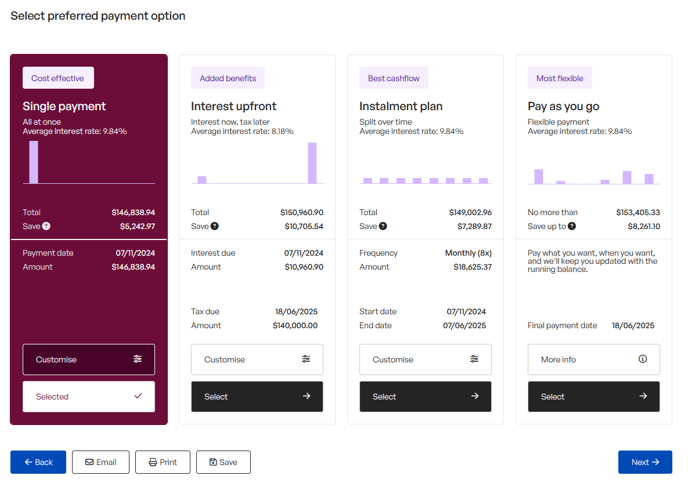Go back with the Back button
The width and height of the screenshot is (688, 483).
38,462
